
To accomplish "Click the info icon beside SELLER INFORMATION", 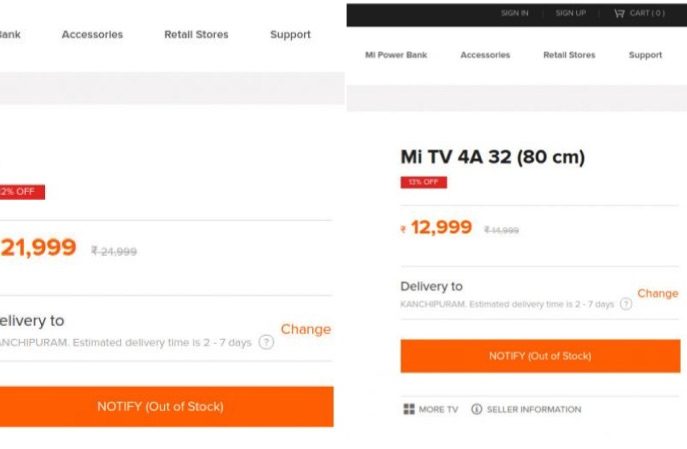I will 476,409.
